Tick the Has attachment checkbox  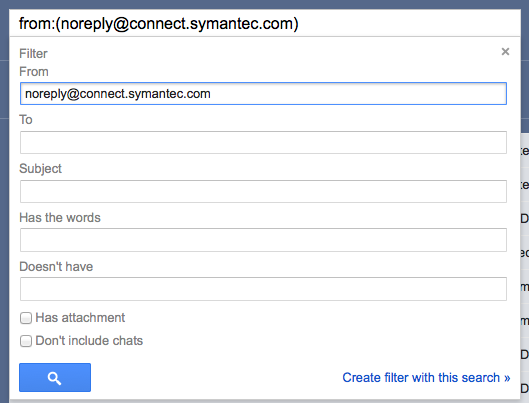pos(26,318)
